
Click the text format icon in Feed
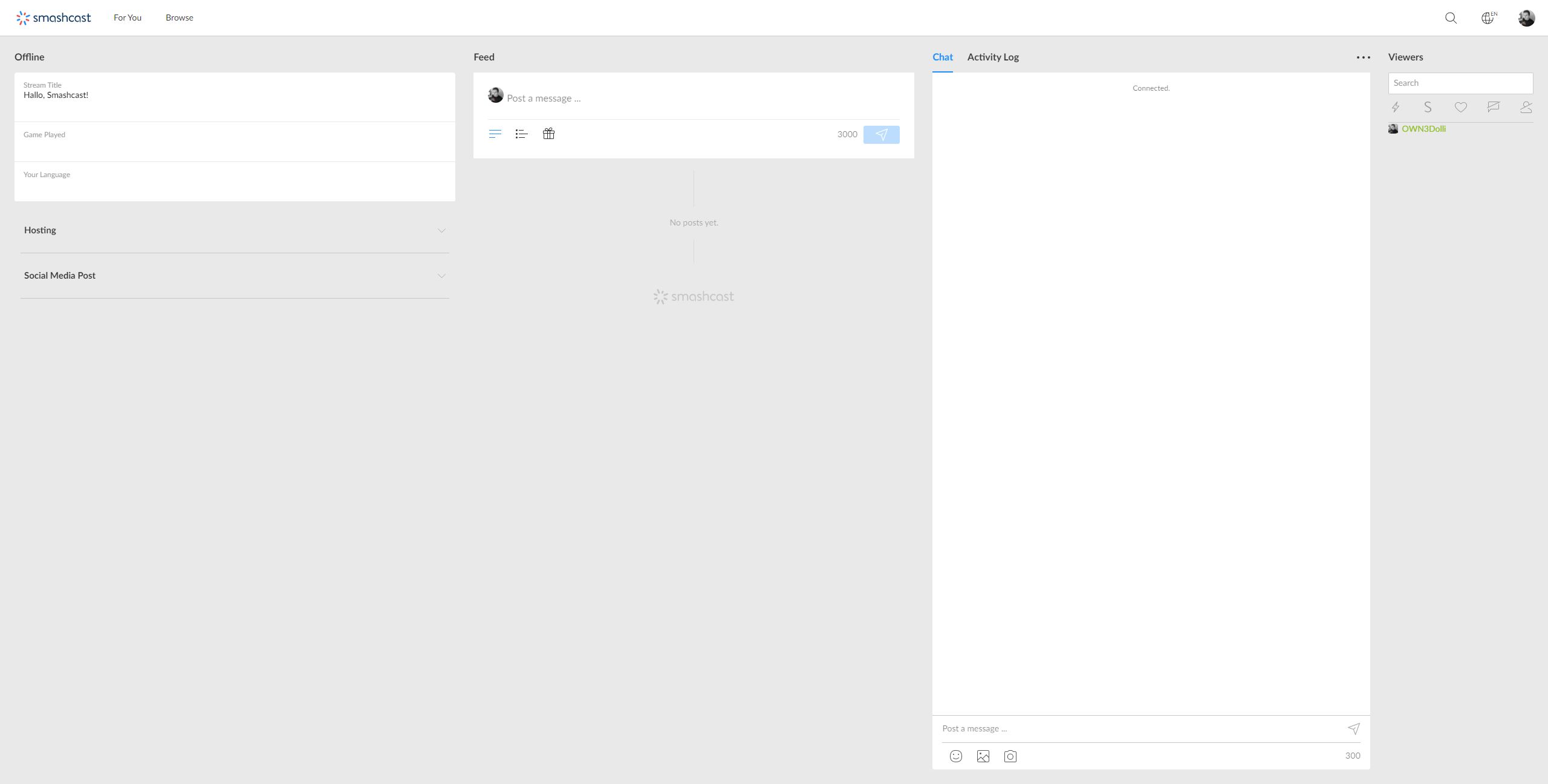(x=495, y=134)
